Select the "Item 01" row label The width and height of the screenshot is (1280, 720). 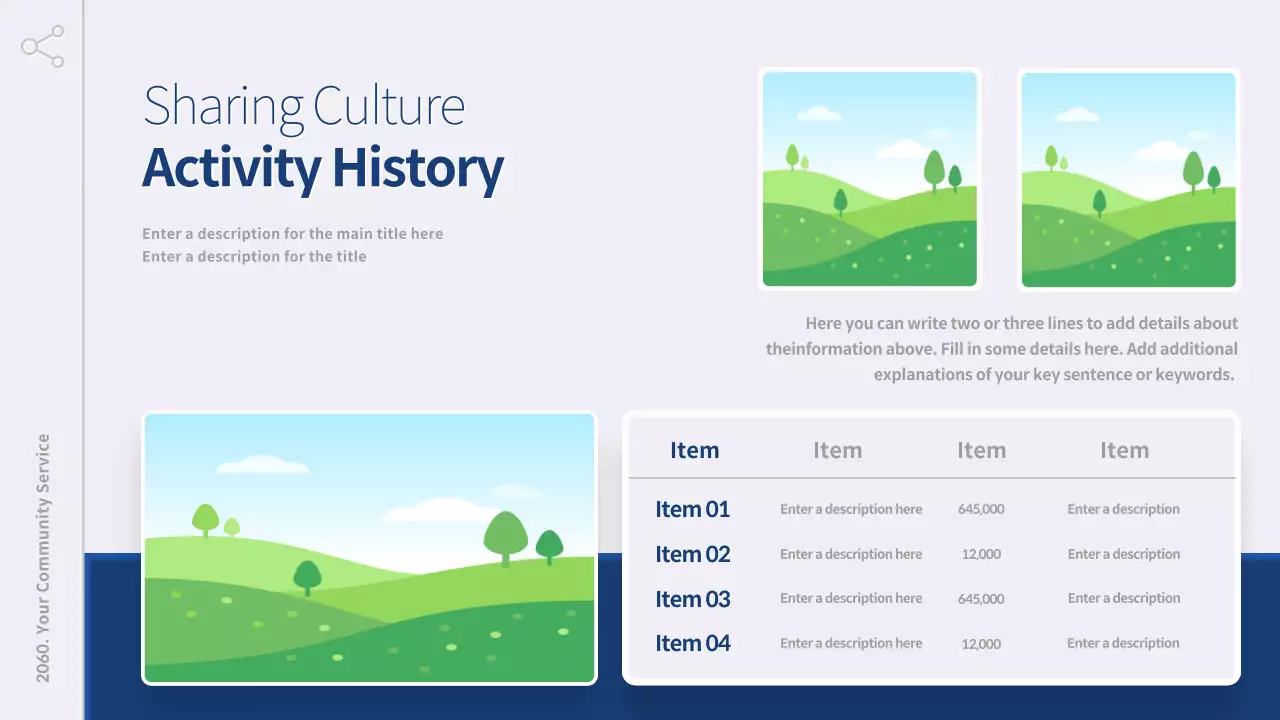click(692, 509)
